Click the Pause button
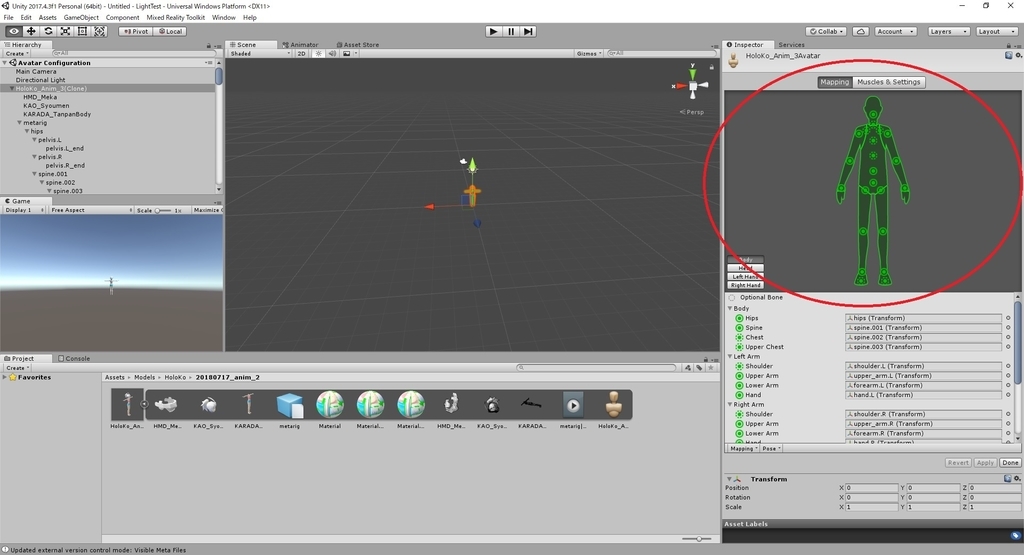The image size is (1024, 555). click(x=511, y=31)
